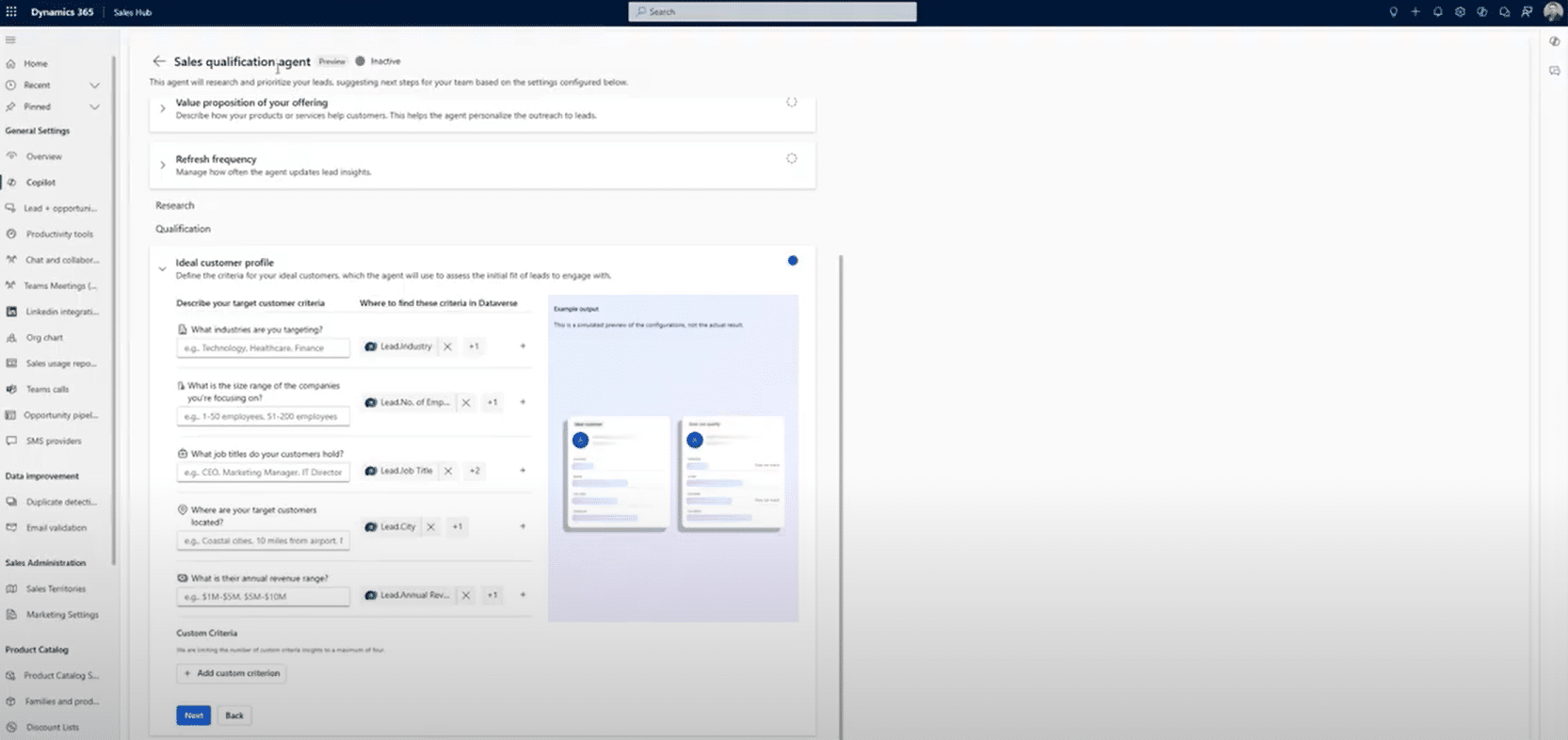This screenshot has width=1568, height=740.
Task: Open Org chart settings
Action: [x=44, y=337]
